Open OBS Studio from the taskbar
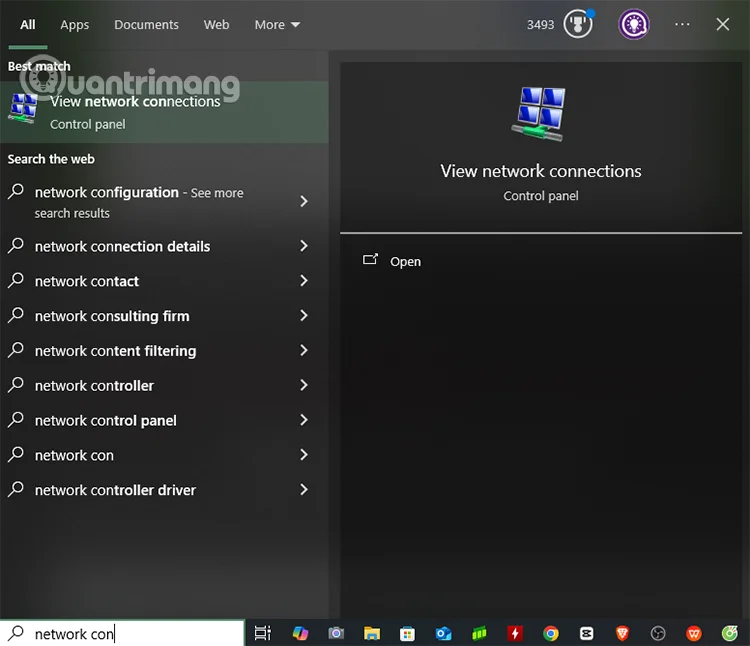Screen dimensions: 750x646 tap(658, 633)
